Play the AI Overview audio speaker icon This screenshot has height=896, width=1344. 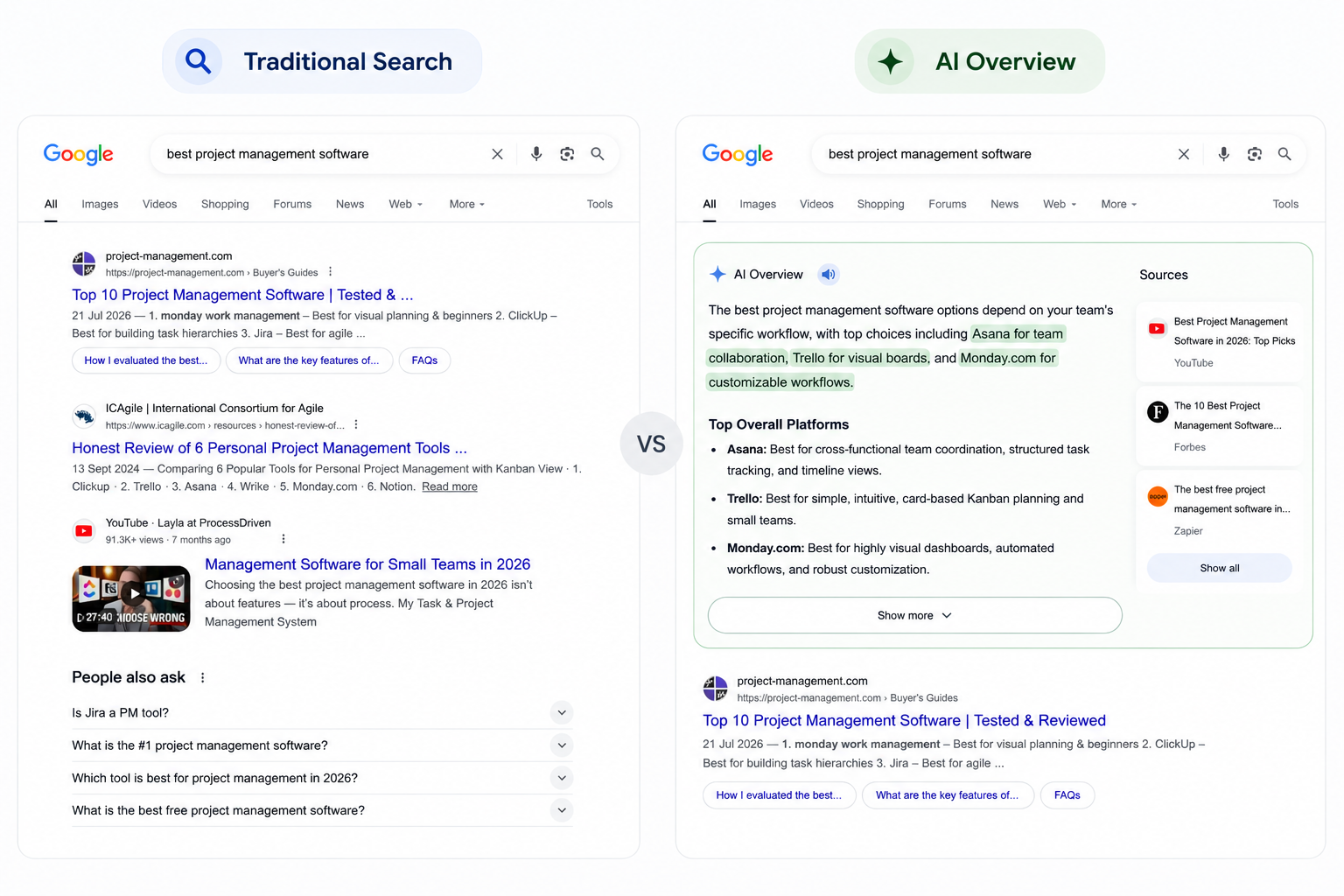tap(828, 275)
